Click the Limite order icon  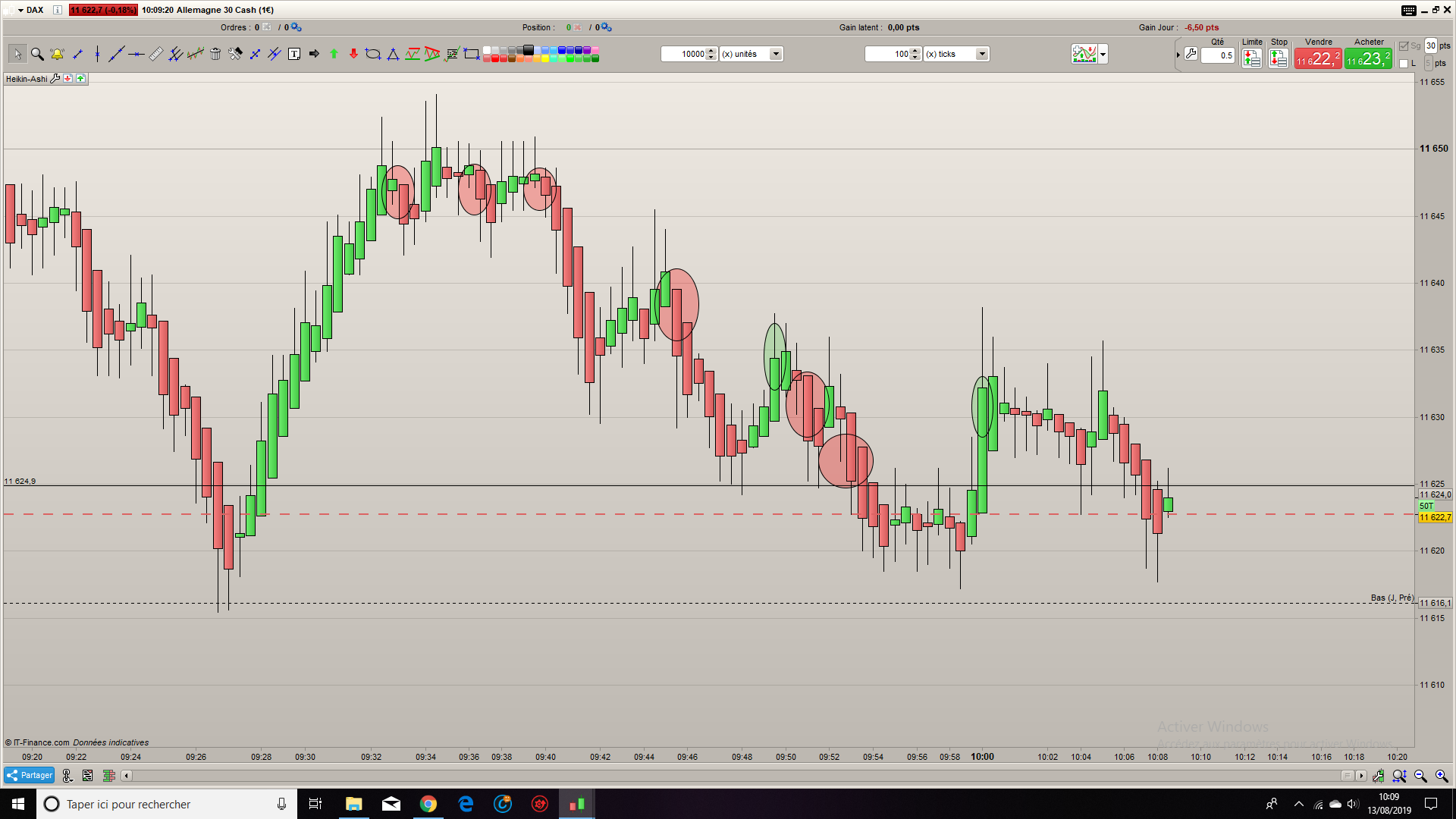click(1252, 58)
